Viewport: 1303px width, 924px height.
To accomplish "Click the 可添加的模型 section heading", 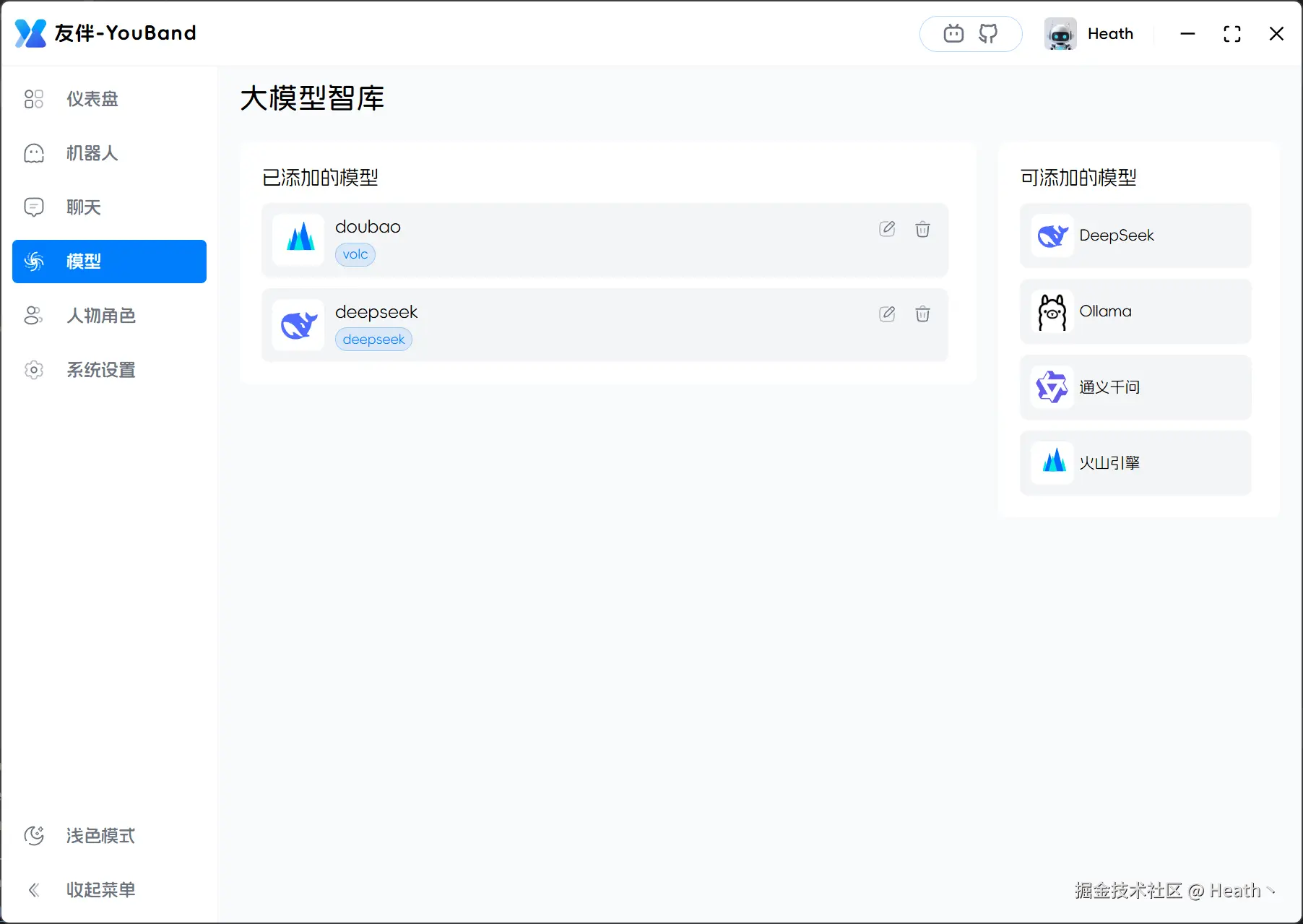I will (1078, 178).
